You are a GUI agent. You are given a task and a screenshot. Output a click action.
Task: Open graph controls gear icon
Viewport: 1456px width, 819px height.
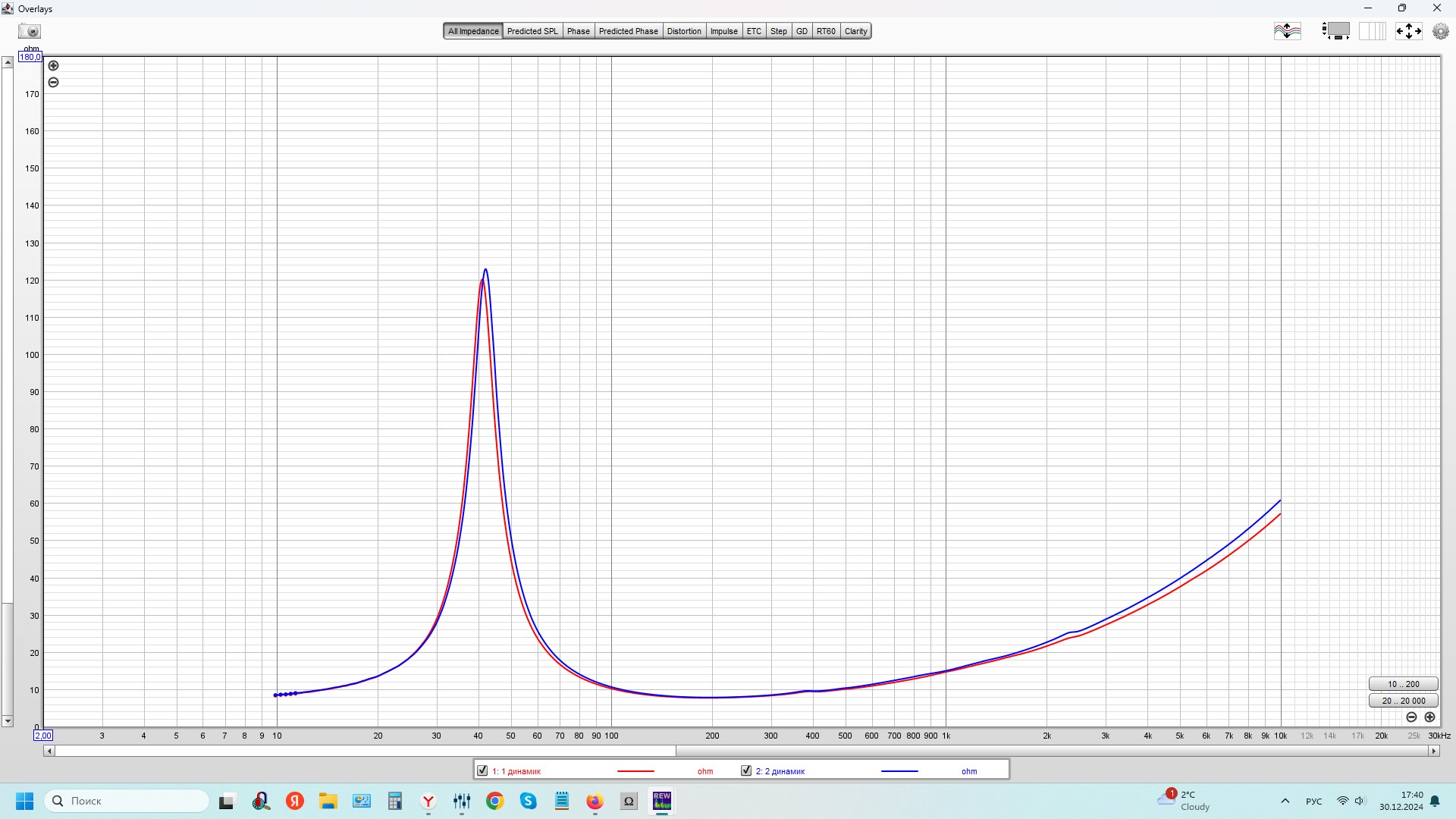tap(1440, 31)
